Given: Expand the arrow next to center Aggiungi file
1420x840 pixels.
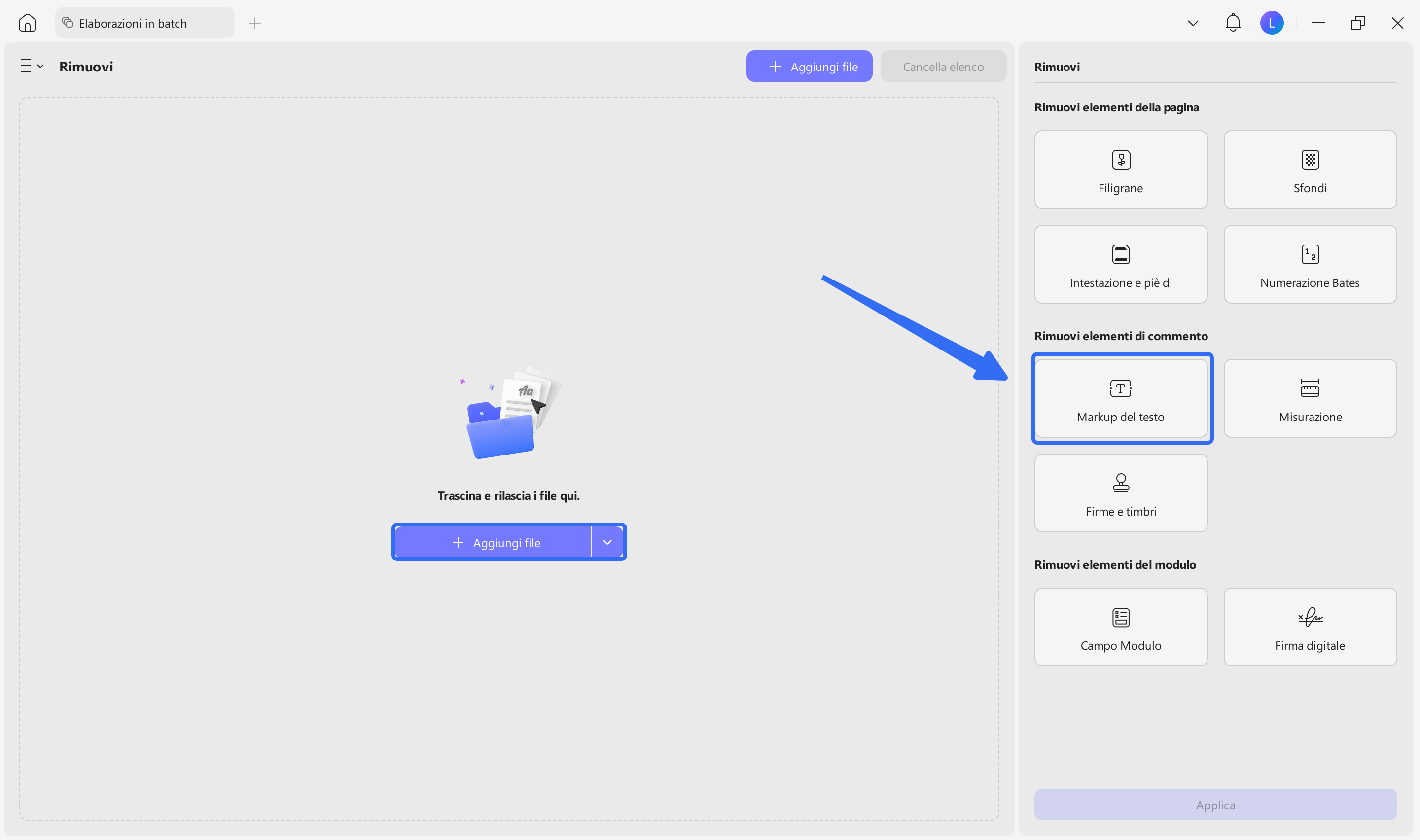Looking at the screenshot, I should 607,542.
